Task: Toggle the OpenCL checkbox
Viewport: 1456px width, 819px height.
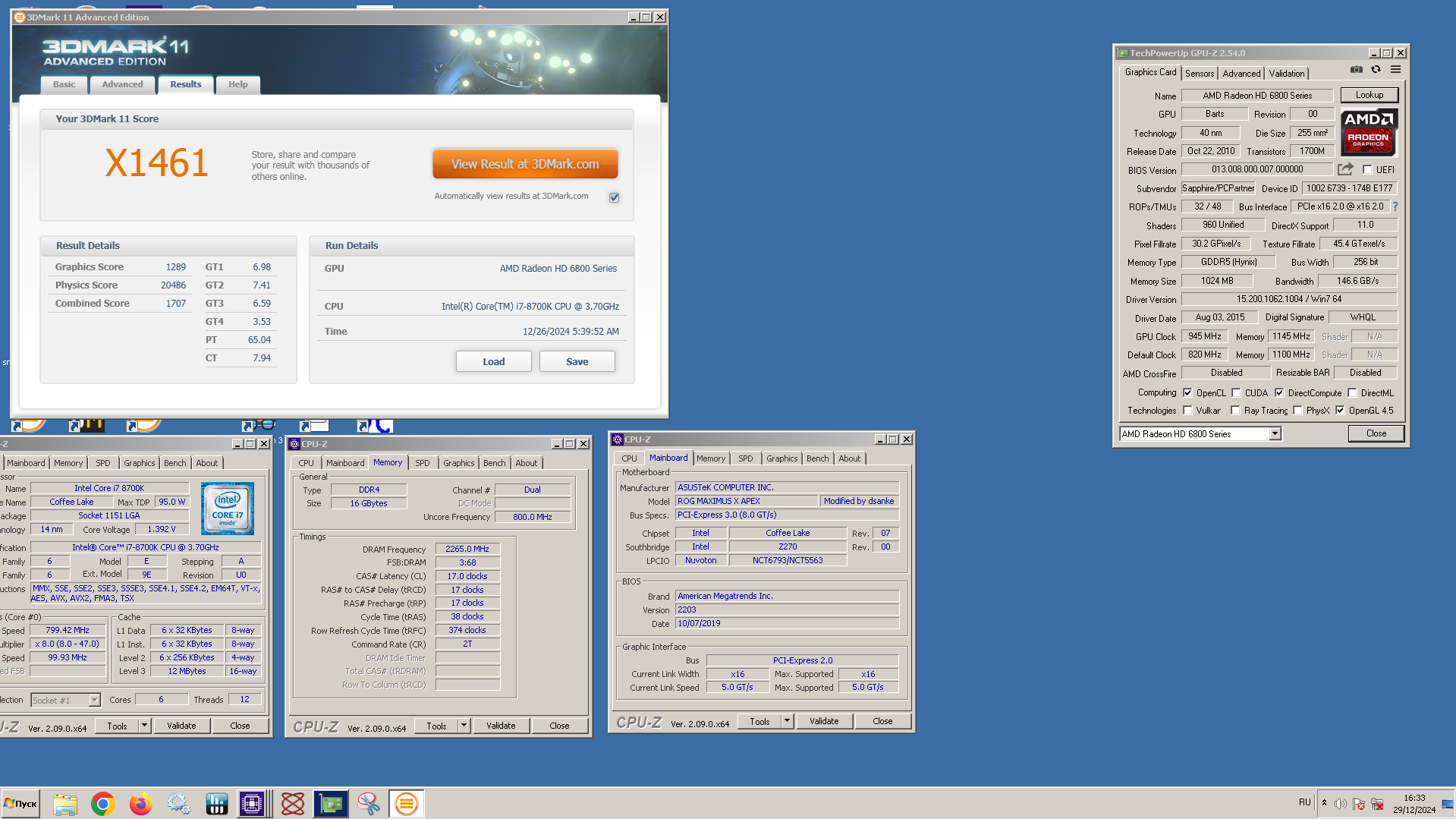Action: coord(1187,393)
